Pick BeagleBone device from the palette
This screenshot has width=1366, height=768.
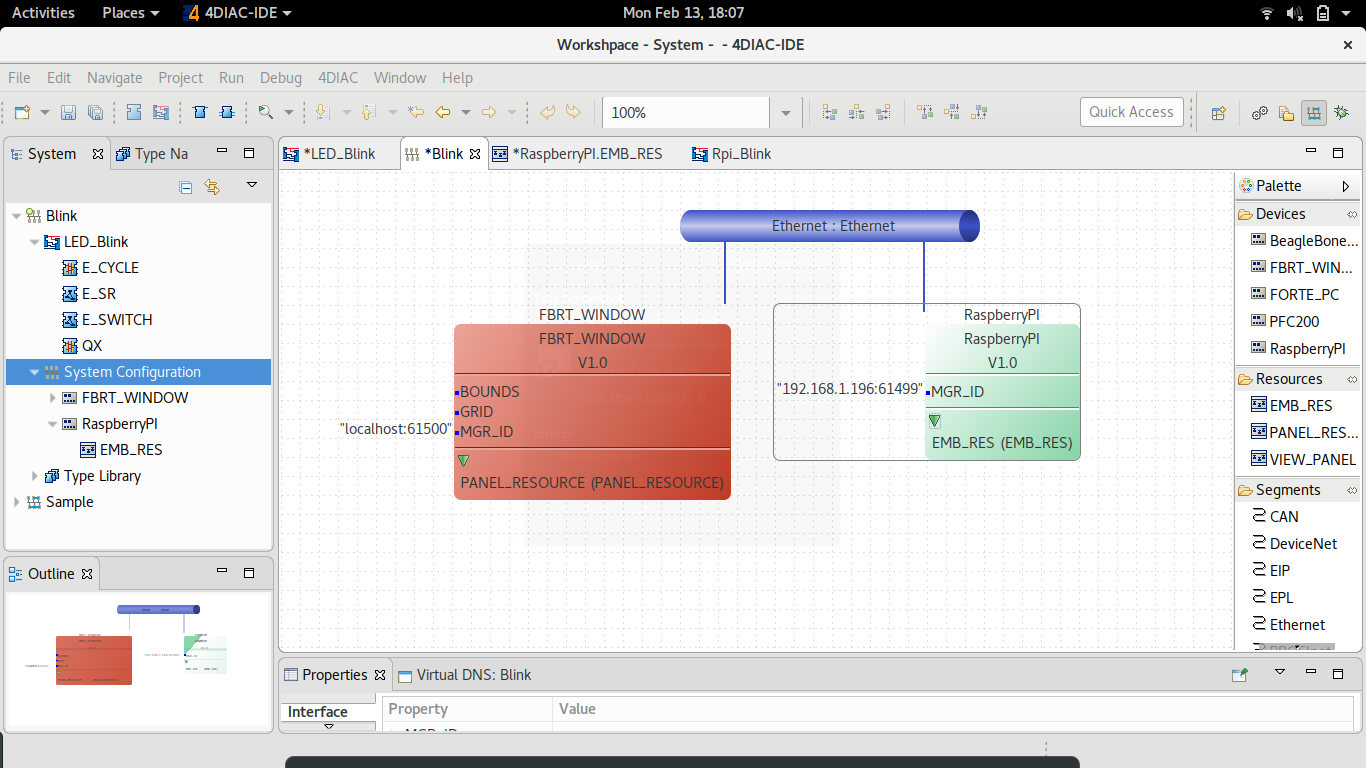click(1305, 241)
